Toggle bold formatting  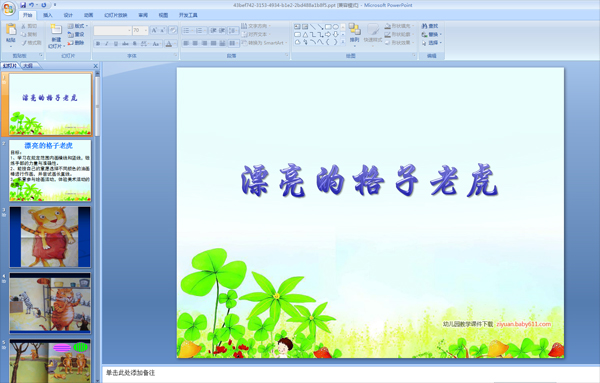coord(98,44)
